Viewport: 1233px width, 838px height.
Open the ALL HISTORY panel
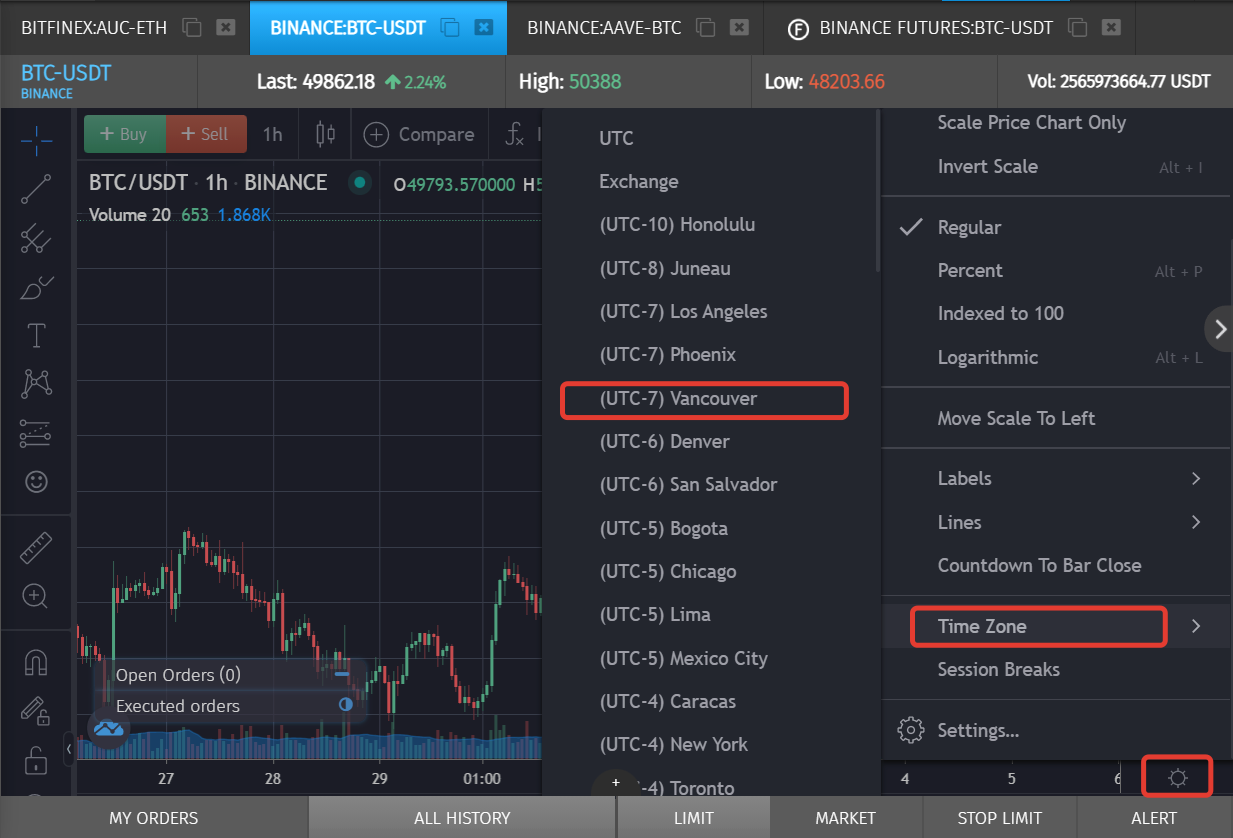(462, 817)
